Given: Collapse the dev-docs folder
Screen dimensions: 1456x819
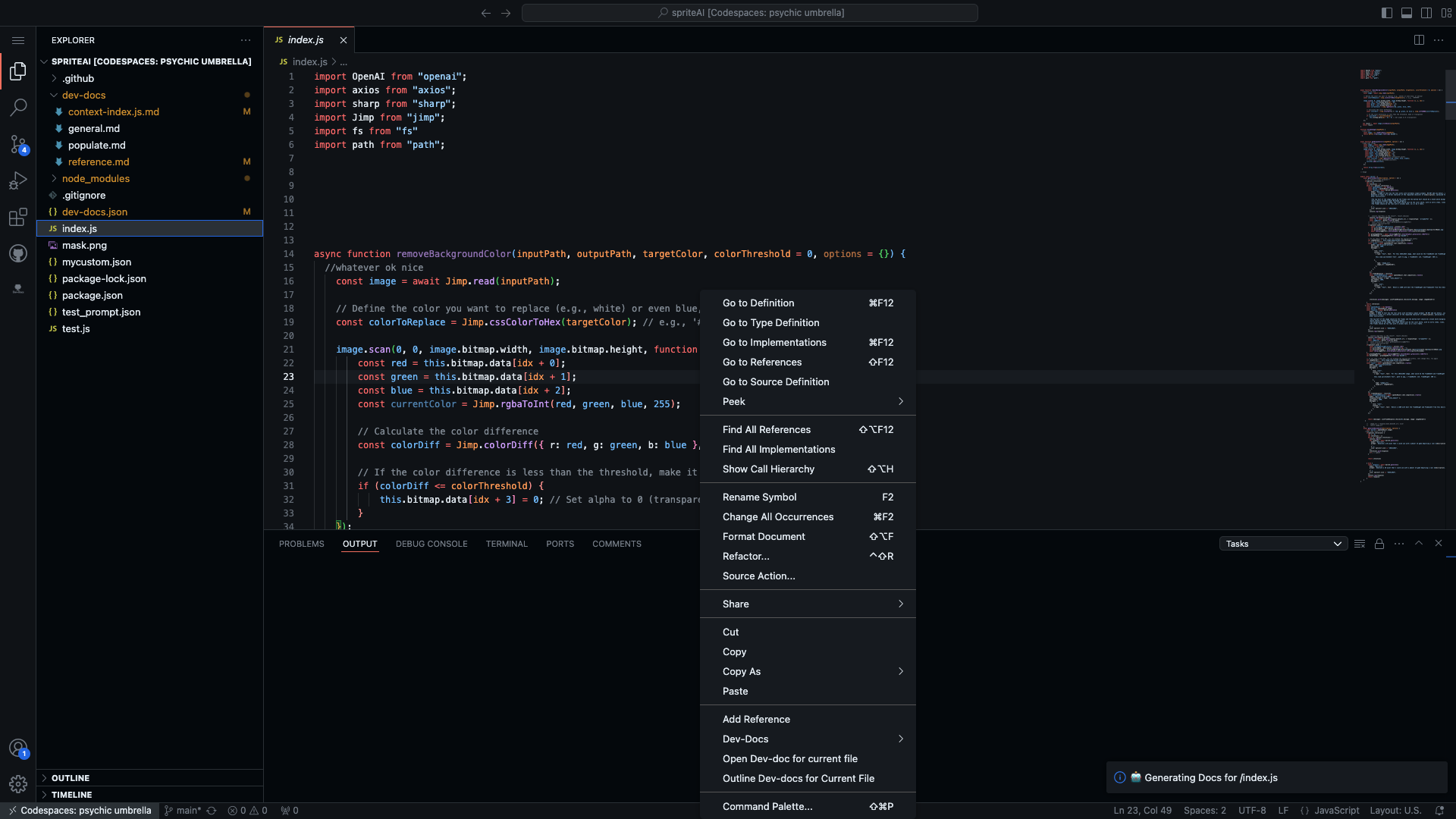Looking at the screenshot, I should [x=85, y=95].
